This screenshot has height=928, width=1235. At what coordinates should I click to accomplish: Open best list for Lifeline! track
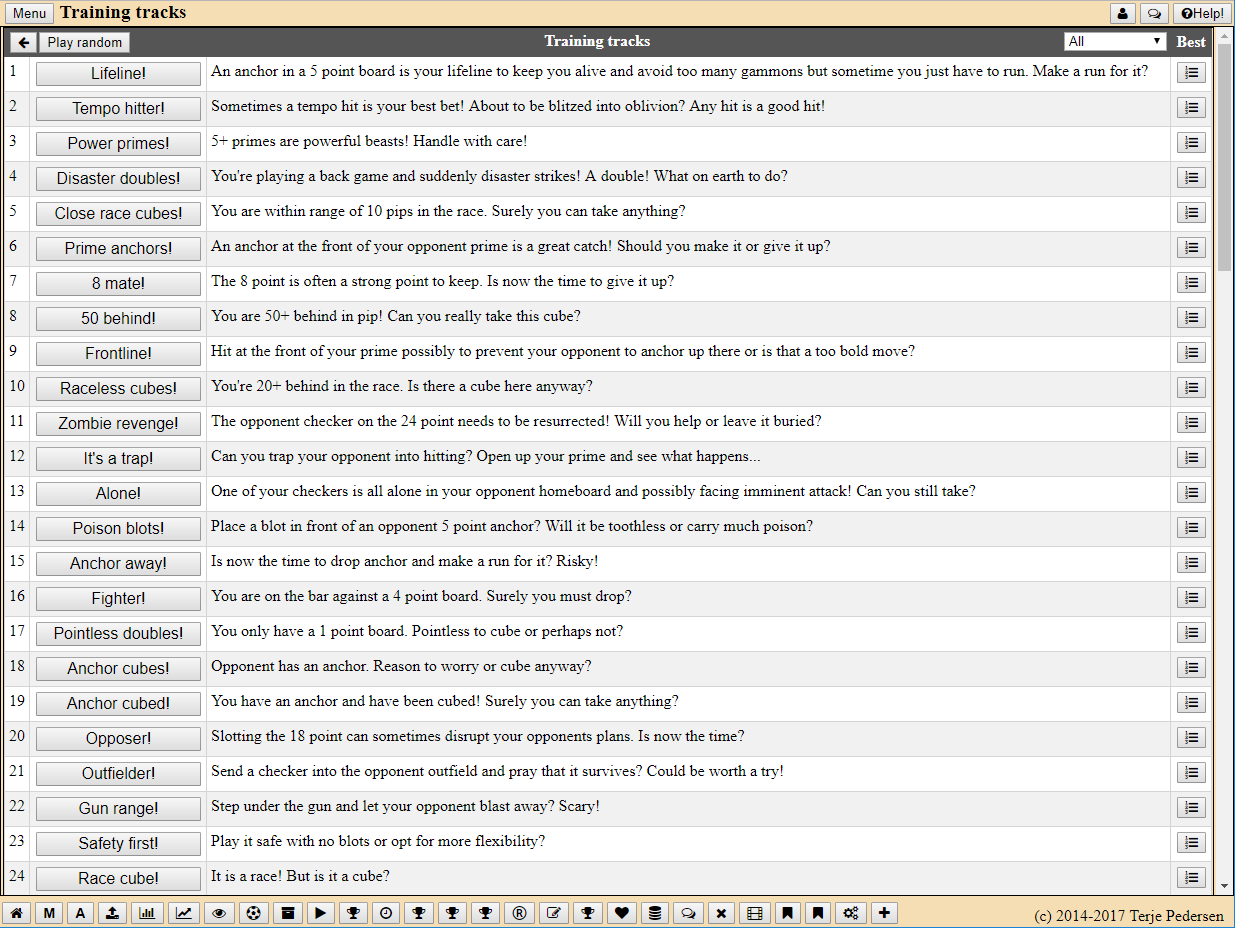pyautogui.click(x=1191, y=73)
